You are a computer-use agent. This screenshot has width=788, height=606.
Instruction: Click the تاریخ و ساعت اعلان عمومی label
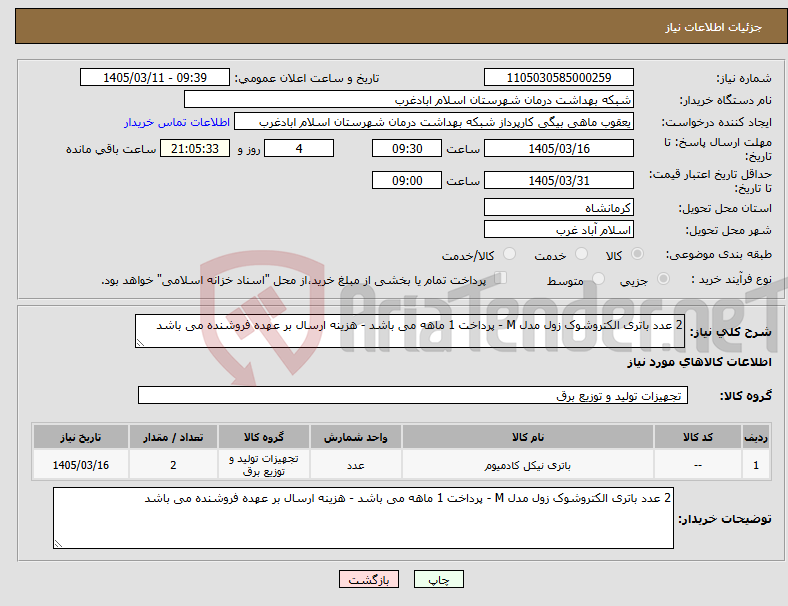coord(307,78)
